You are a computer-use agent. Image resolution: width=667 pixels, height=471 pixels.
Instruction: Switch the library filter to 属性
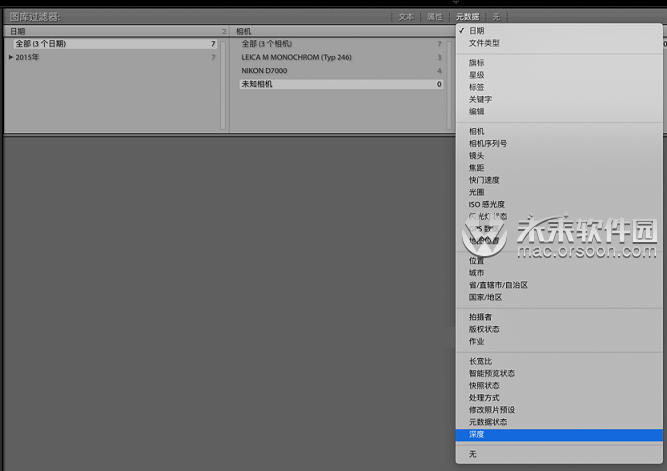(x=435, y=17)
